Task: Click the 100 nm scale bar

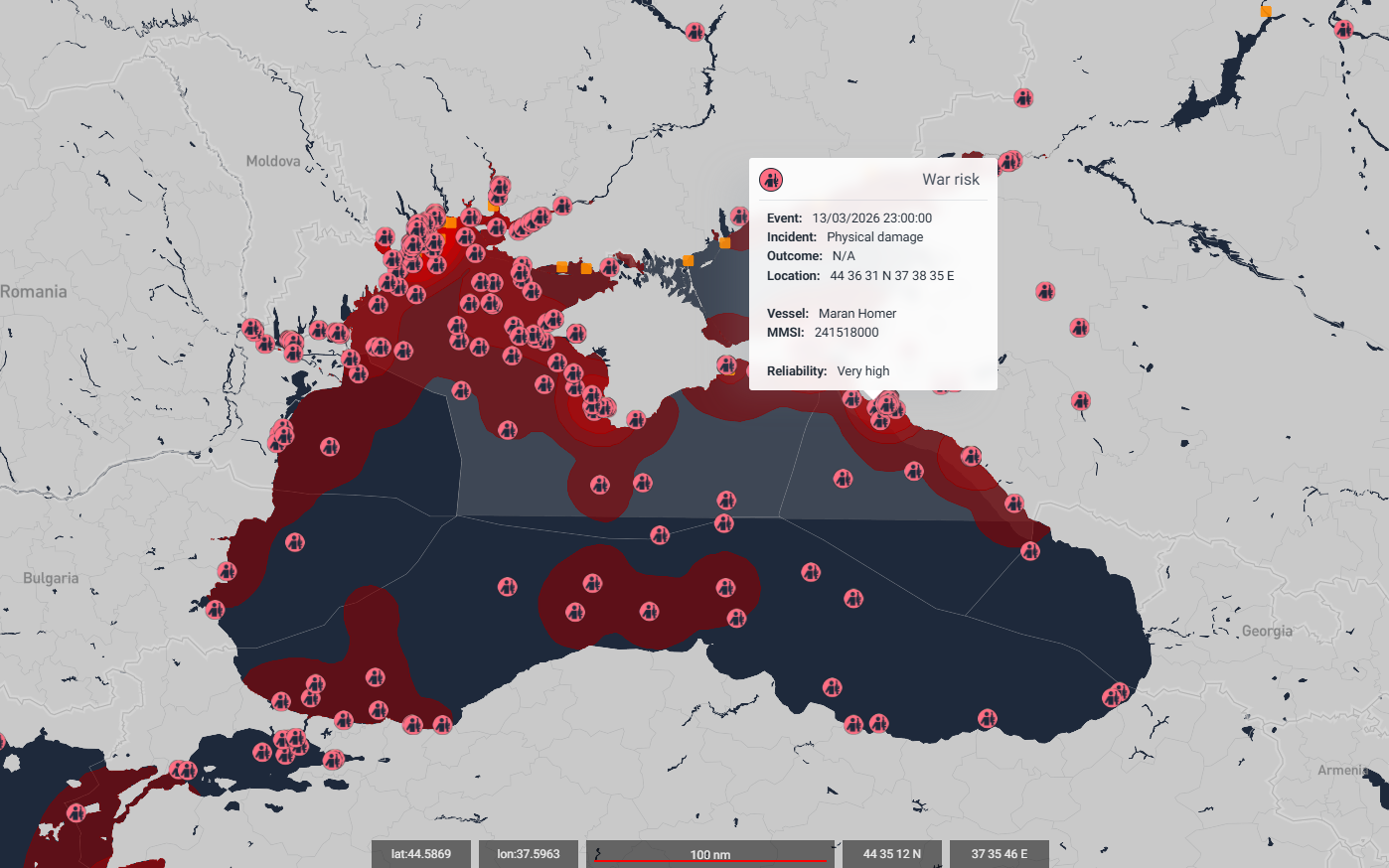Action: pos(709,854)
